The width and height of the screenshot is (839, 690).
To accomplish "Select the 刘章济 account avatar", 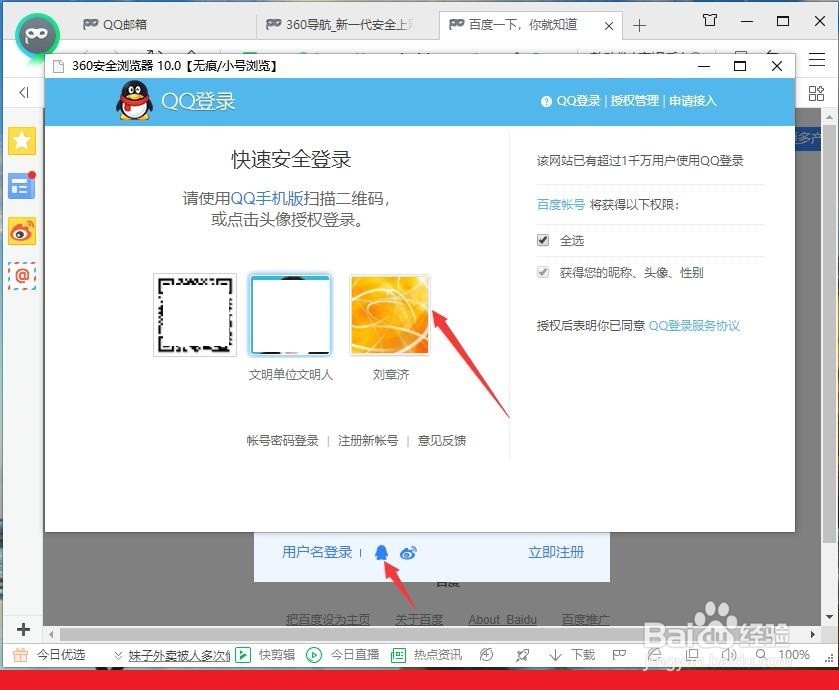I will (x=390, y=315).
